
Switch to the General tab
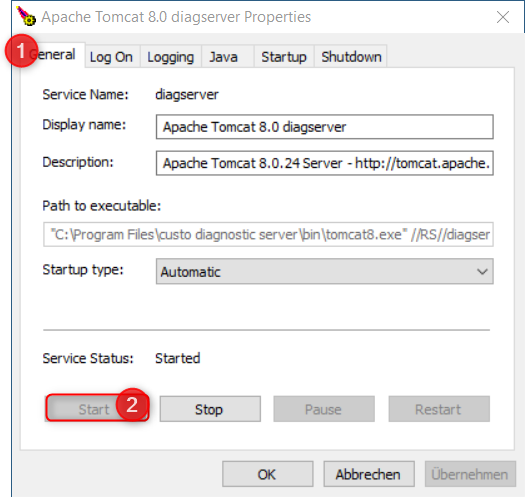click(53, 55)
